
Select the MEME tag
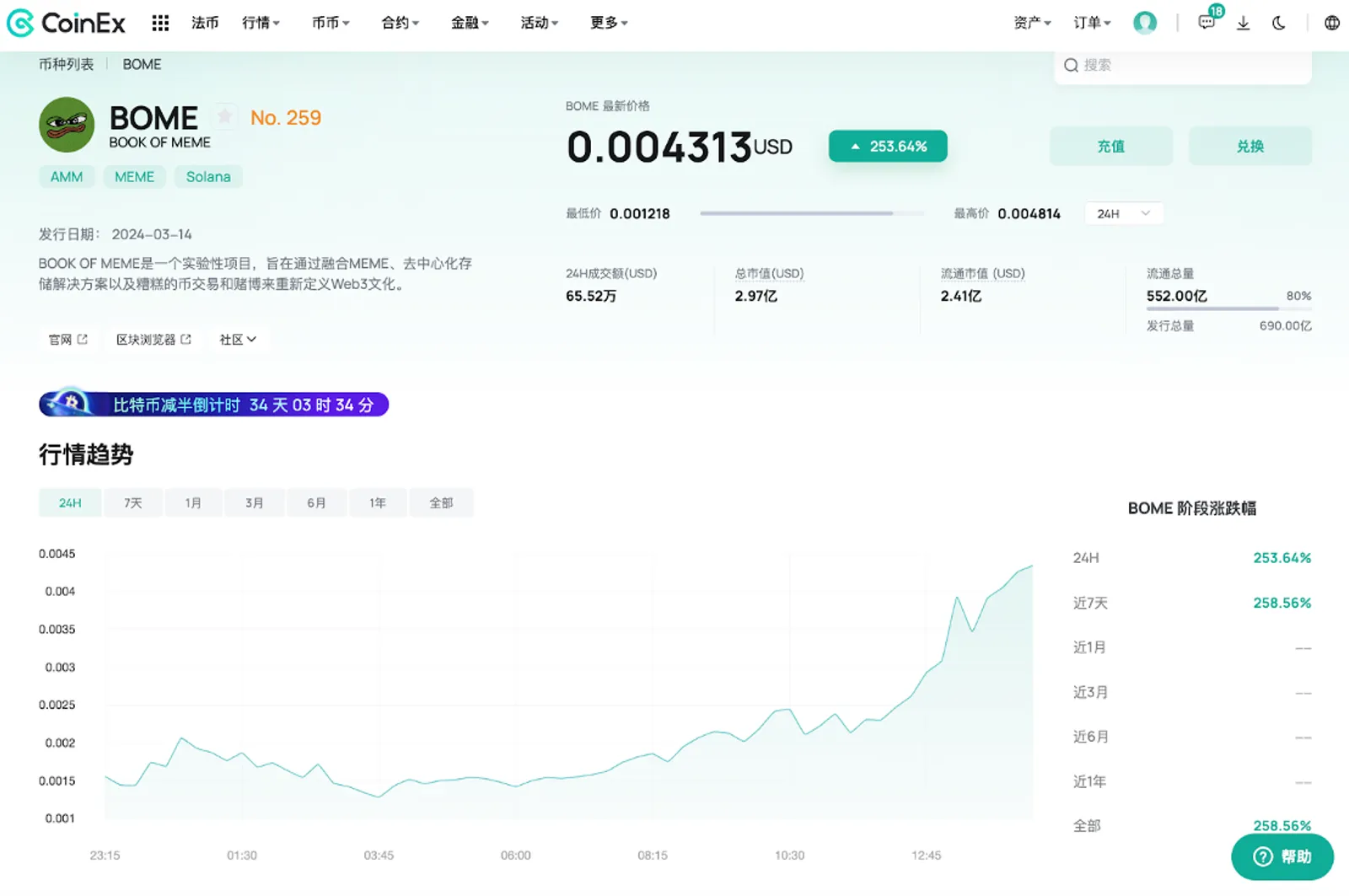click(135, 177)
